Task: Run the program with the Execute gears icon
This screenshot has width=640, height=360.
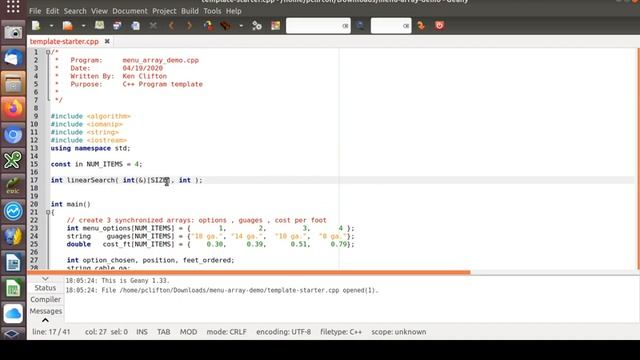Action: coord(257,26)
